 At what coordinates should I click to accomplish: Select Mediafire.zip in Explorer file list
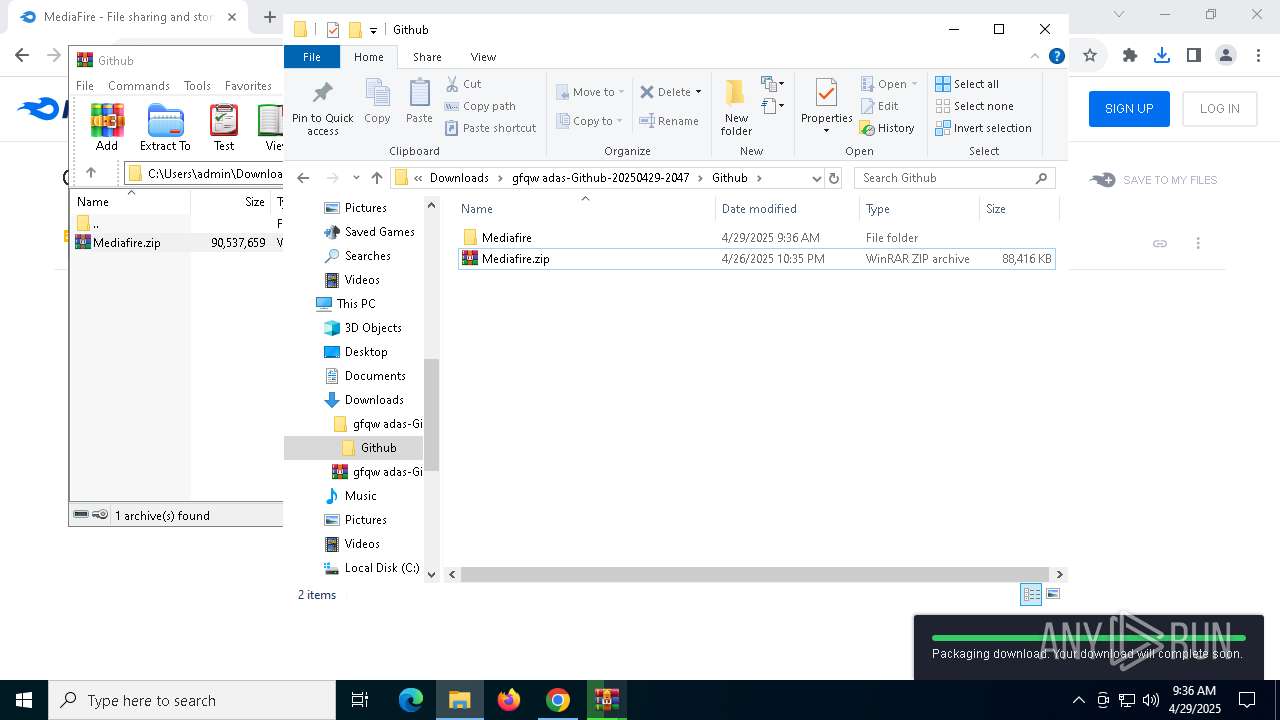tap(756, 259)
